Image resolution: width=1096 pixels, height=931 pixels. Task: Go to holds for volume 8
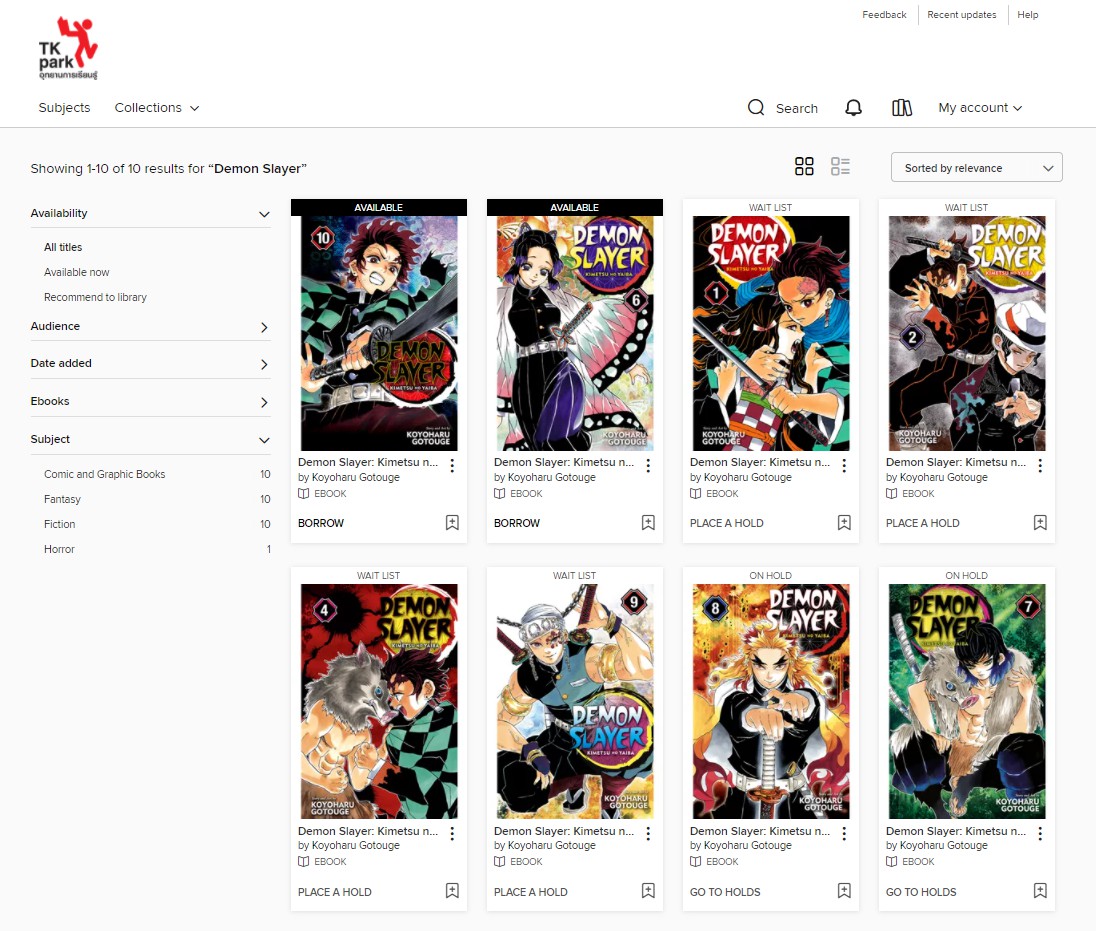coord(726,892)
